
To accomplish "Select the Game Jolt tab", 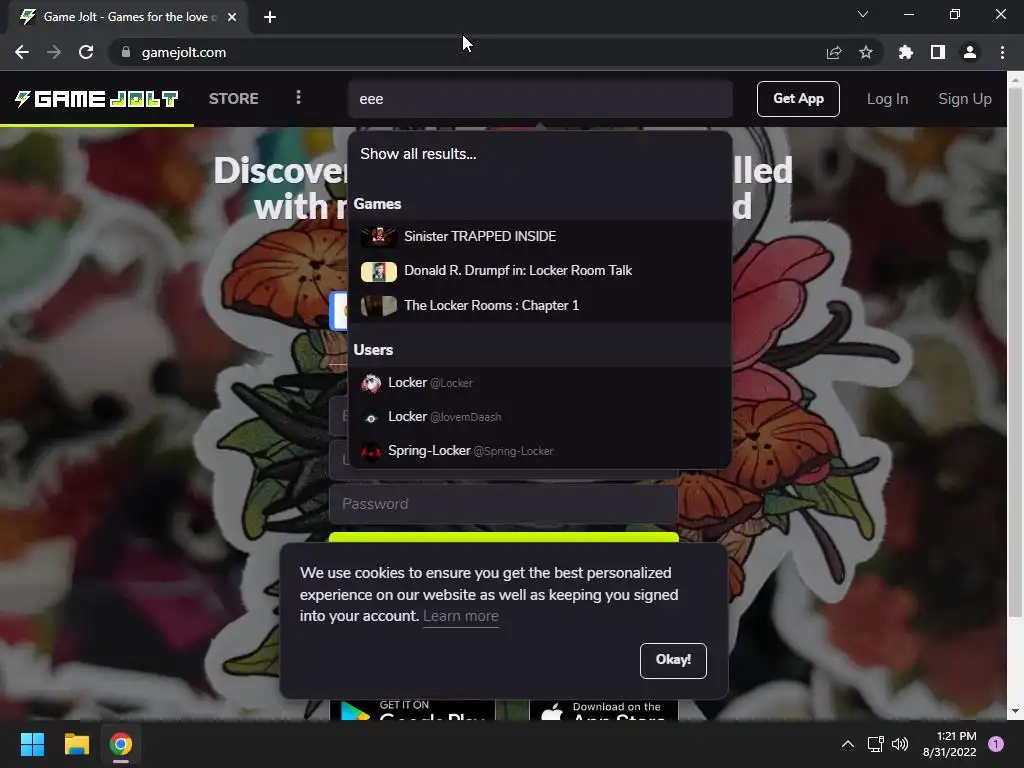I will [x=128, y=17].
